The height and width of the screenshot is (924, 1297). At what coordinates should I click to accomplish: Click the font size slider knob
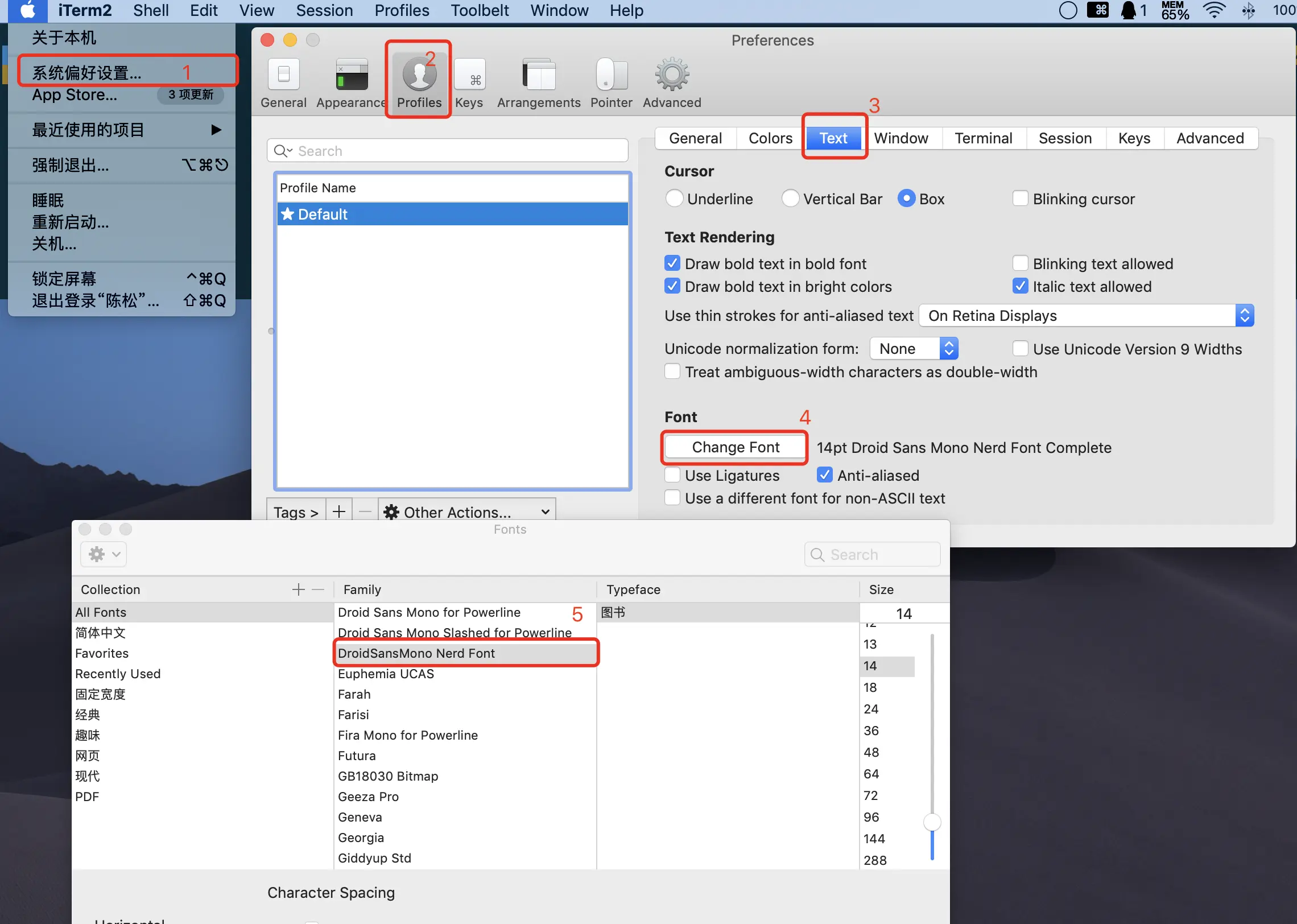pyautogui.click(x=932, y=822)
